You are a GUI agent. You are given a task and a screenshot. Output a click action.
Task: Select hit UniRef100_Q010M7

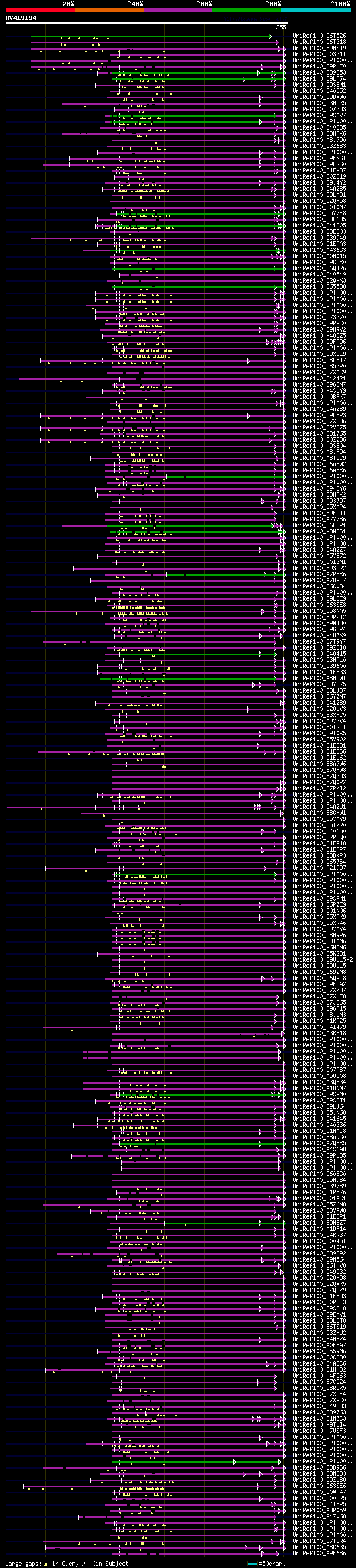pos(319,207)
